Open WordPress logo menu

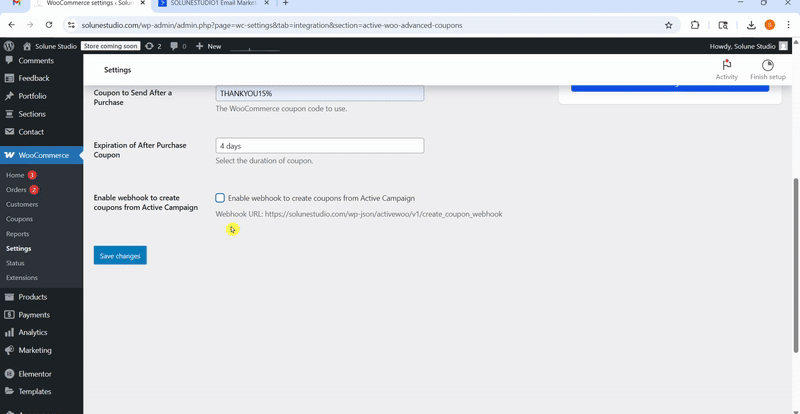(8, 46)
